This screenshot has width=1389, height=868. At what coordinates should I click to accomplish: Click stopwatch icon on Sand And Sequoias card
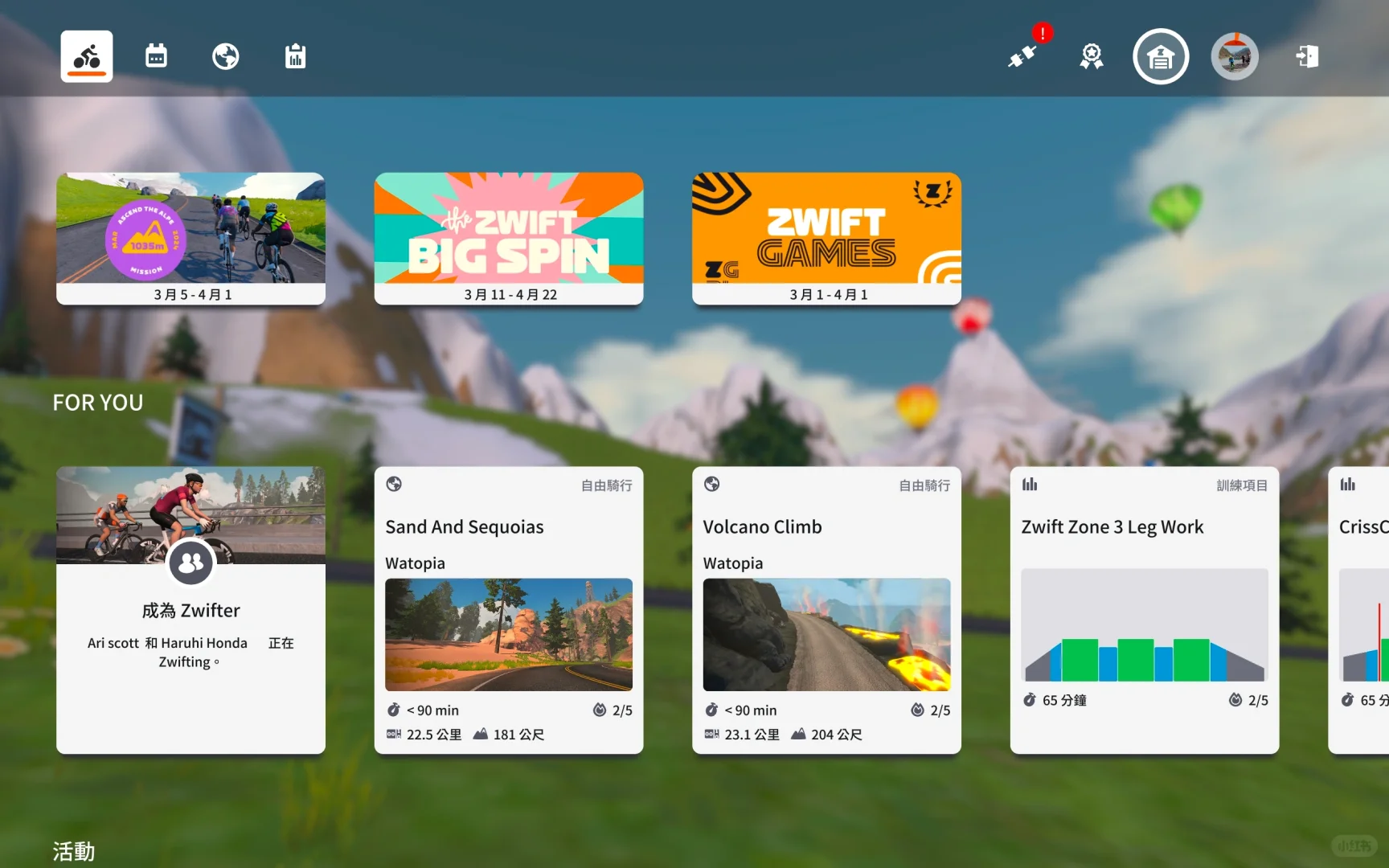click(394, 710)
